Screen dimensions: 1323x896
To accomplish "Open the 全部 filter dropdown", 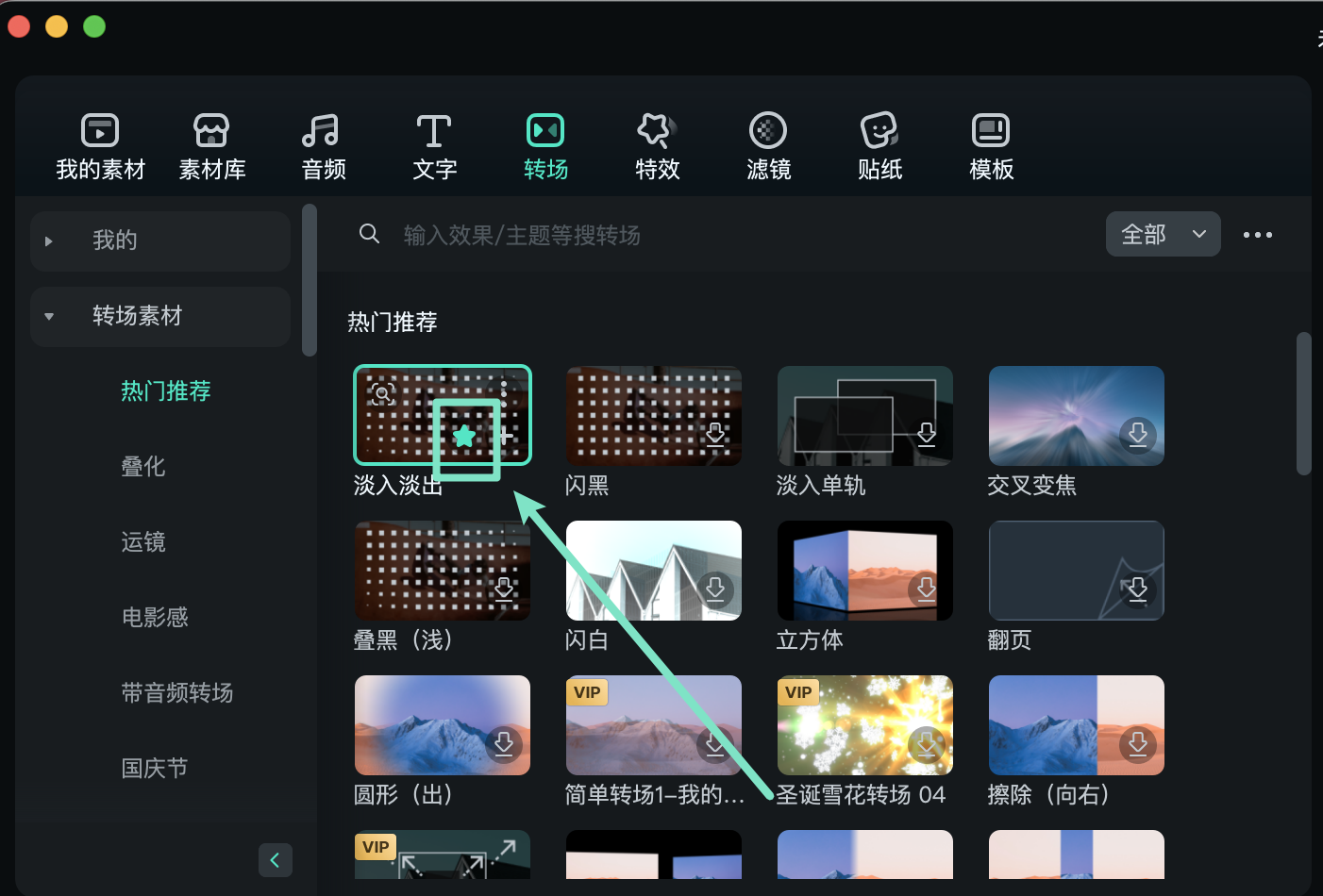I will tap(1163, 234).
